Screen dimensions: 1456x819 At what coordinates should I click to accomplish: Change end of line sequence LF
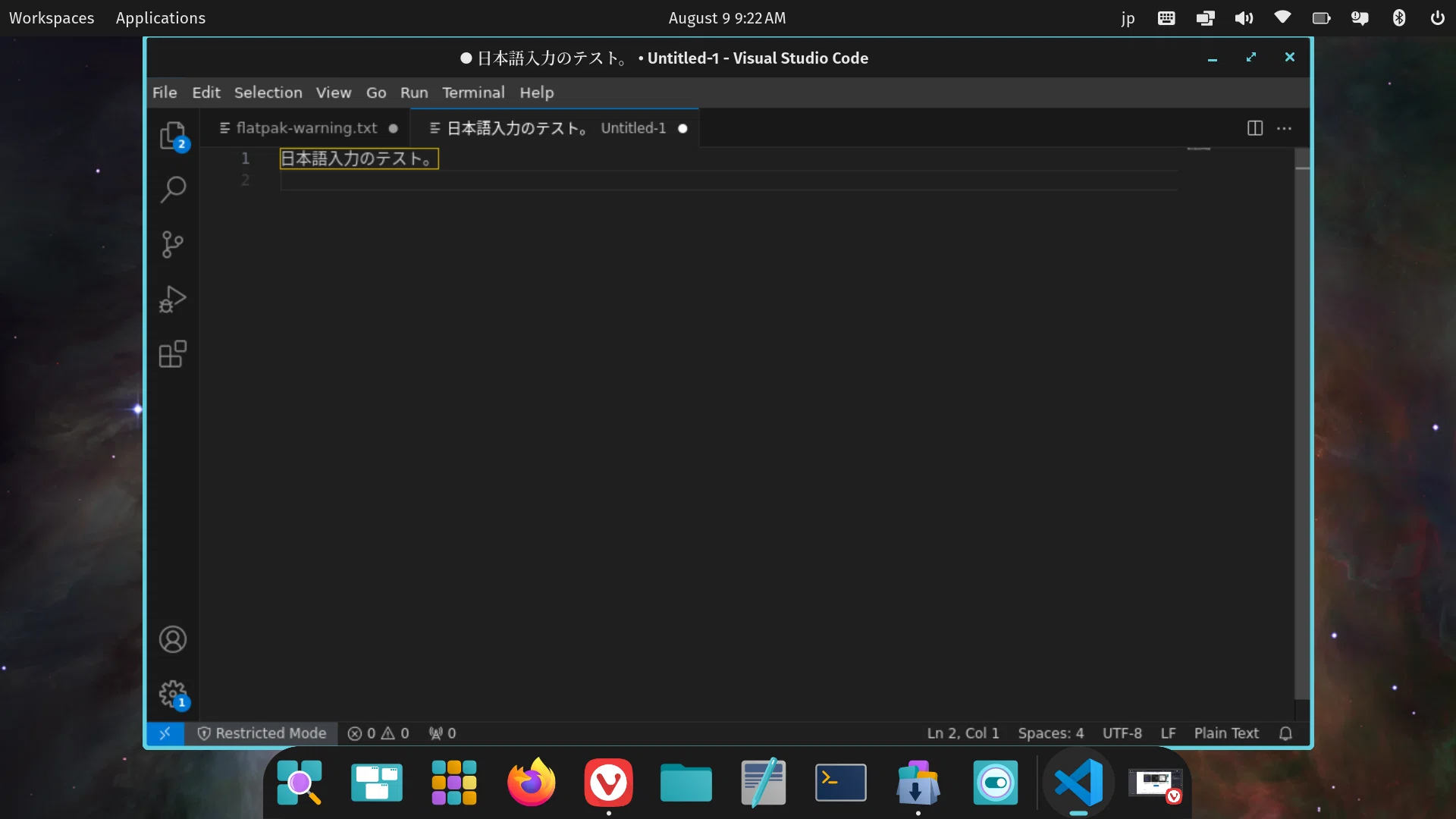point(1168,733)
